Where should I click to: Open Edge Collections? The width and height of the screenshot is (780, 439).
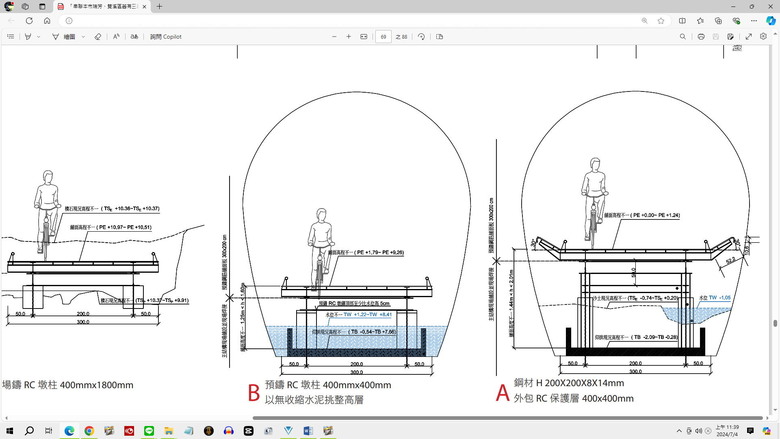[718, 20]
